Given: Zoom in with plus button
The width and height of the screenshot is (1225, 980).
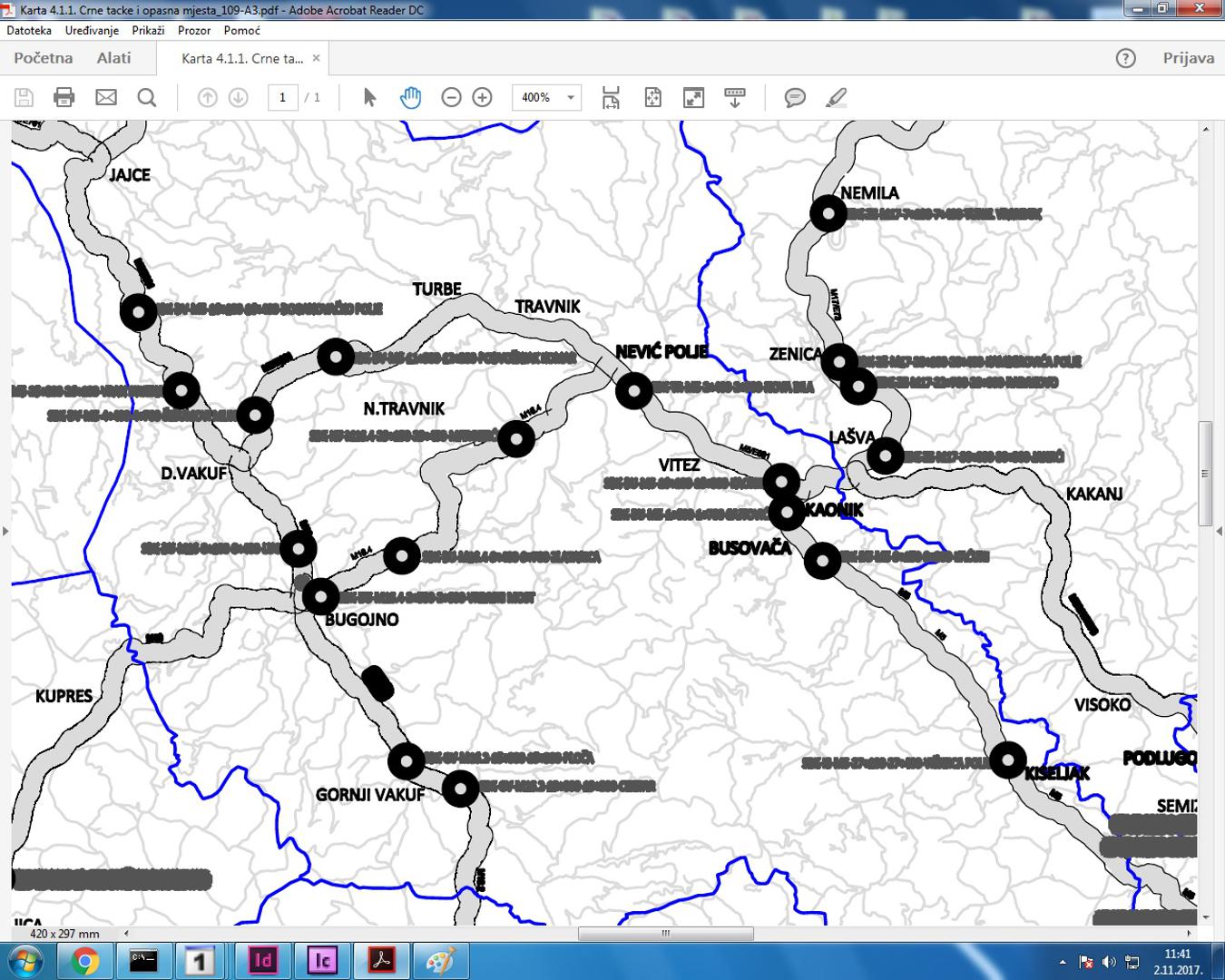Looking at the screenshot, I should point(483,97).
